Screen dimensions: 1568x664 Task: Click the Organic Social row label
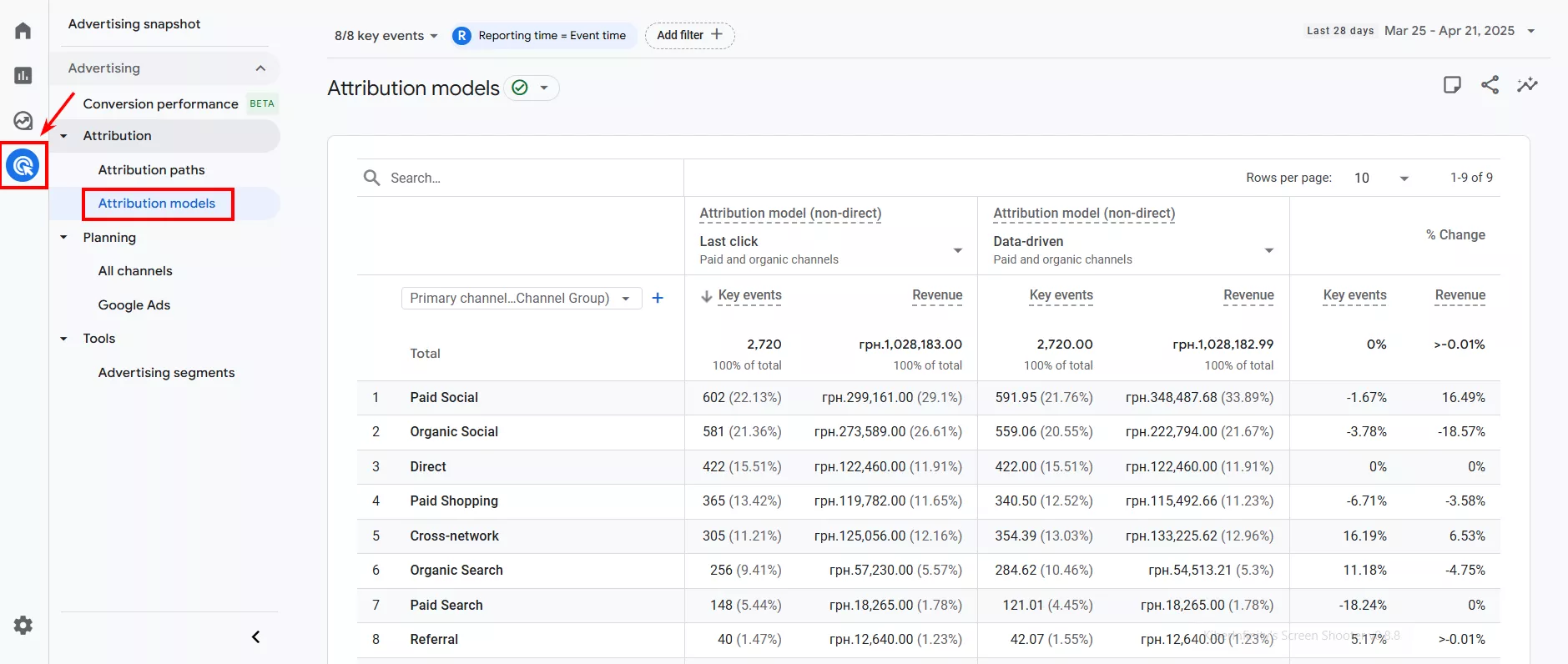[x=454, y=432]
